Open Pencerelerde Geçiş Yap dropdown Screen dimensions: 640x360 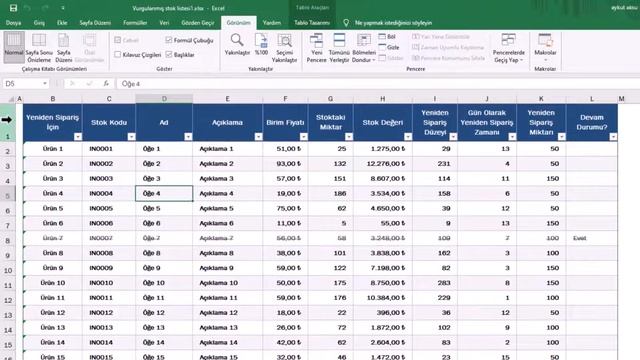509,48
